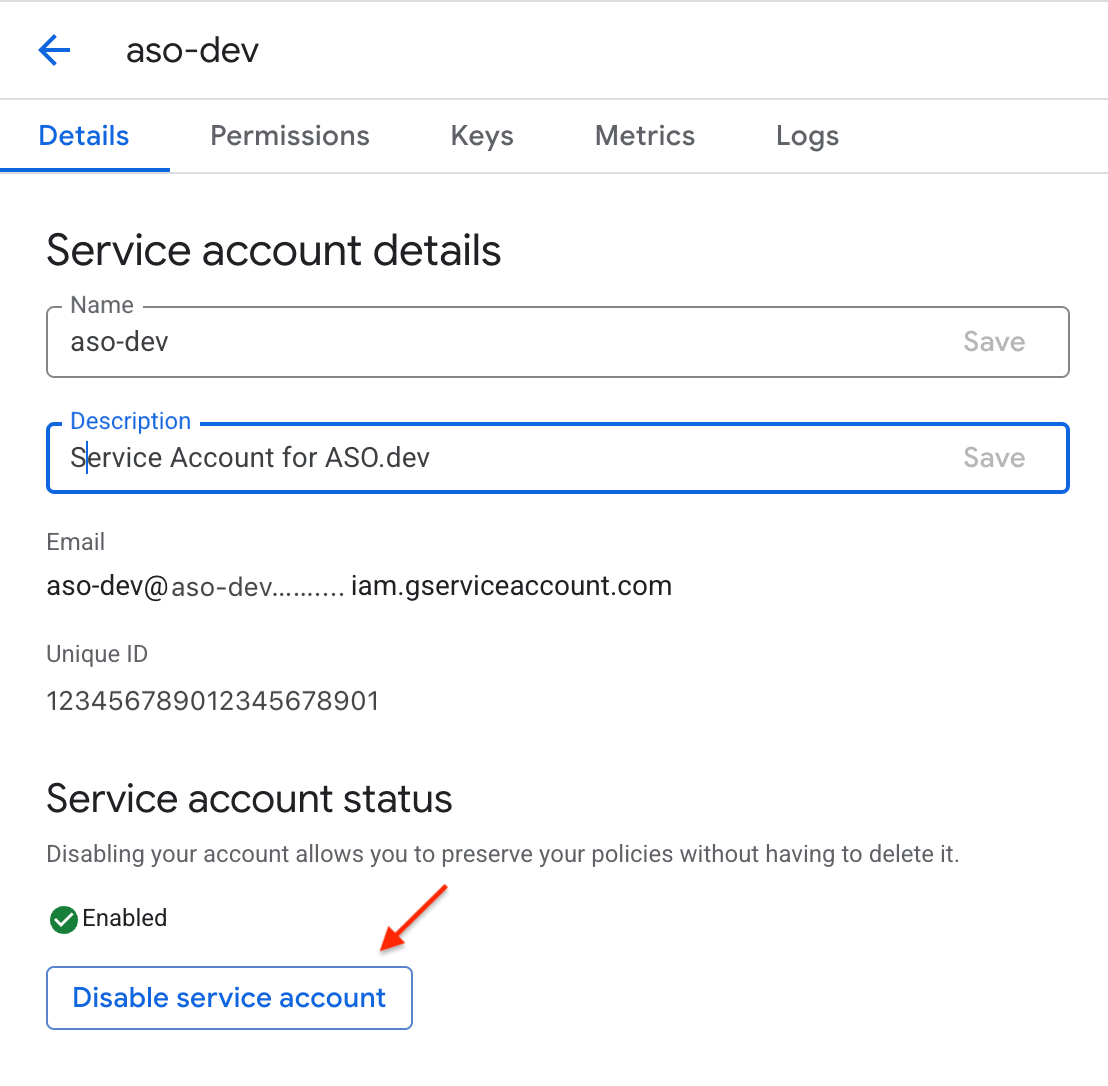The width and height of the screenshot is (1108, 1086).
Task: Click inside the Name input field
Action: 400,341
